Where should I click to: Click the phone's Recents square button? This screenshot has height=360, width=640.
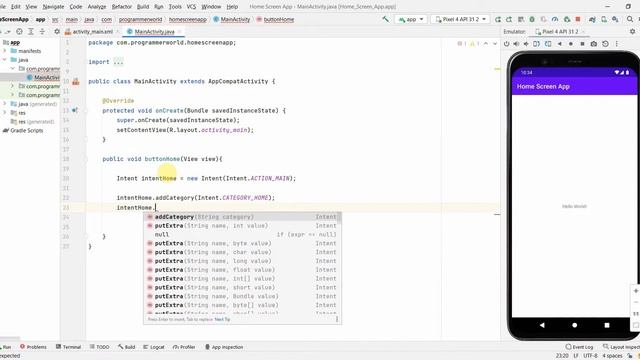pos(607,325)
